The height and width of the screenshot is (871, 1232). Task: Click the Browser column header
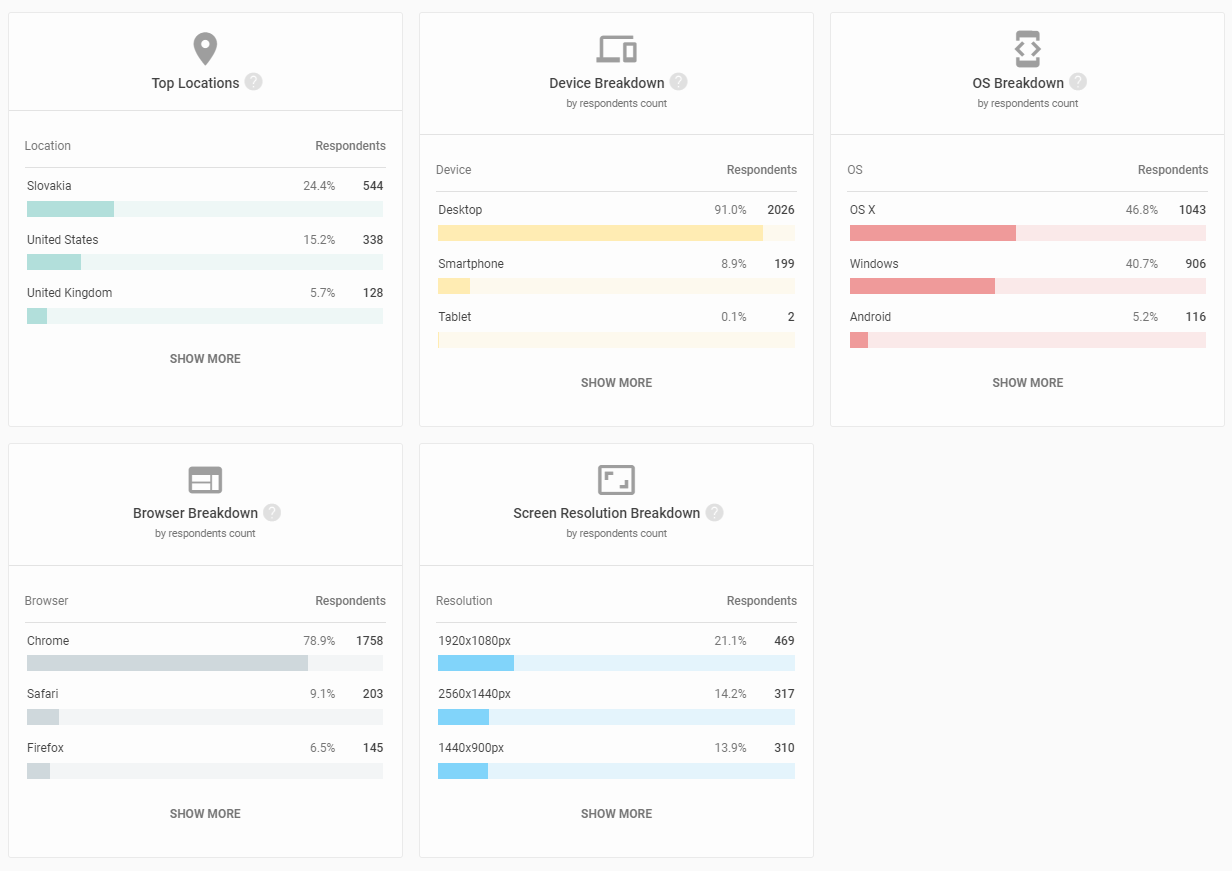(47, 601)
